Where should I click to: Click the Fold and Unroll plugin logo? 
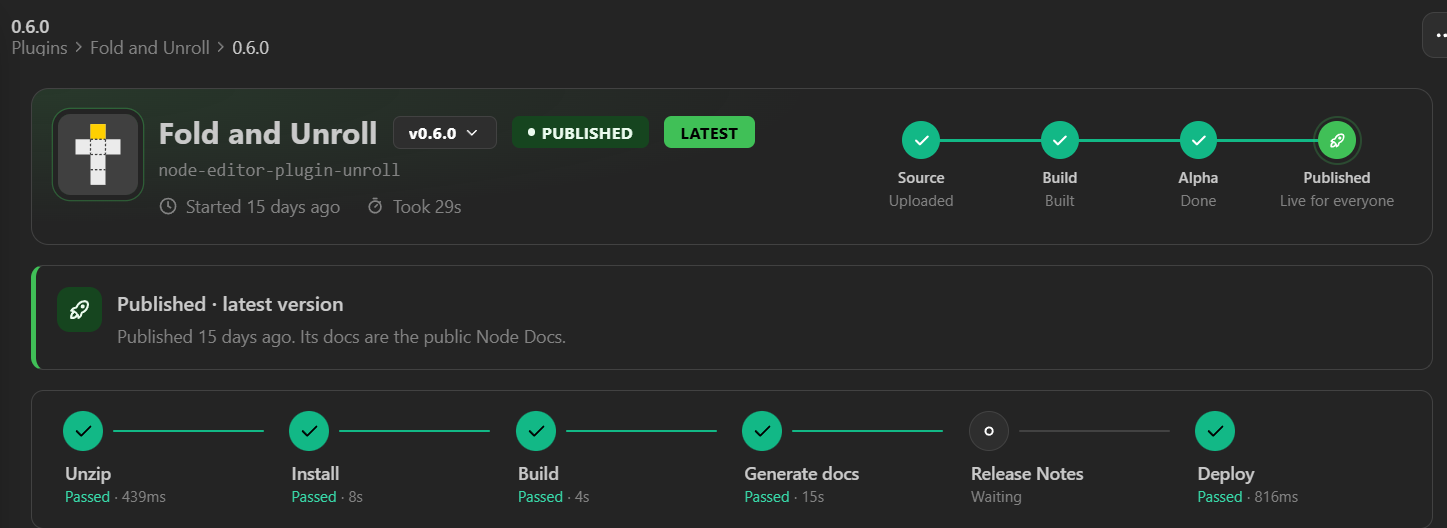(x=98, y=154)
